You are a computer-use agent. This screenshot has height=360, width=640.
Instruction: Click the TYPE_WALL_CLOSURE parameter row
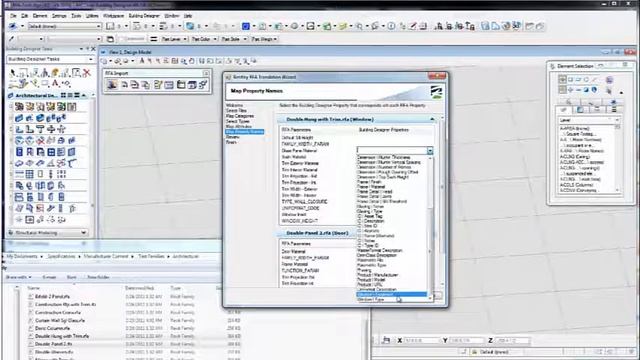304,202
